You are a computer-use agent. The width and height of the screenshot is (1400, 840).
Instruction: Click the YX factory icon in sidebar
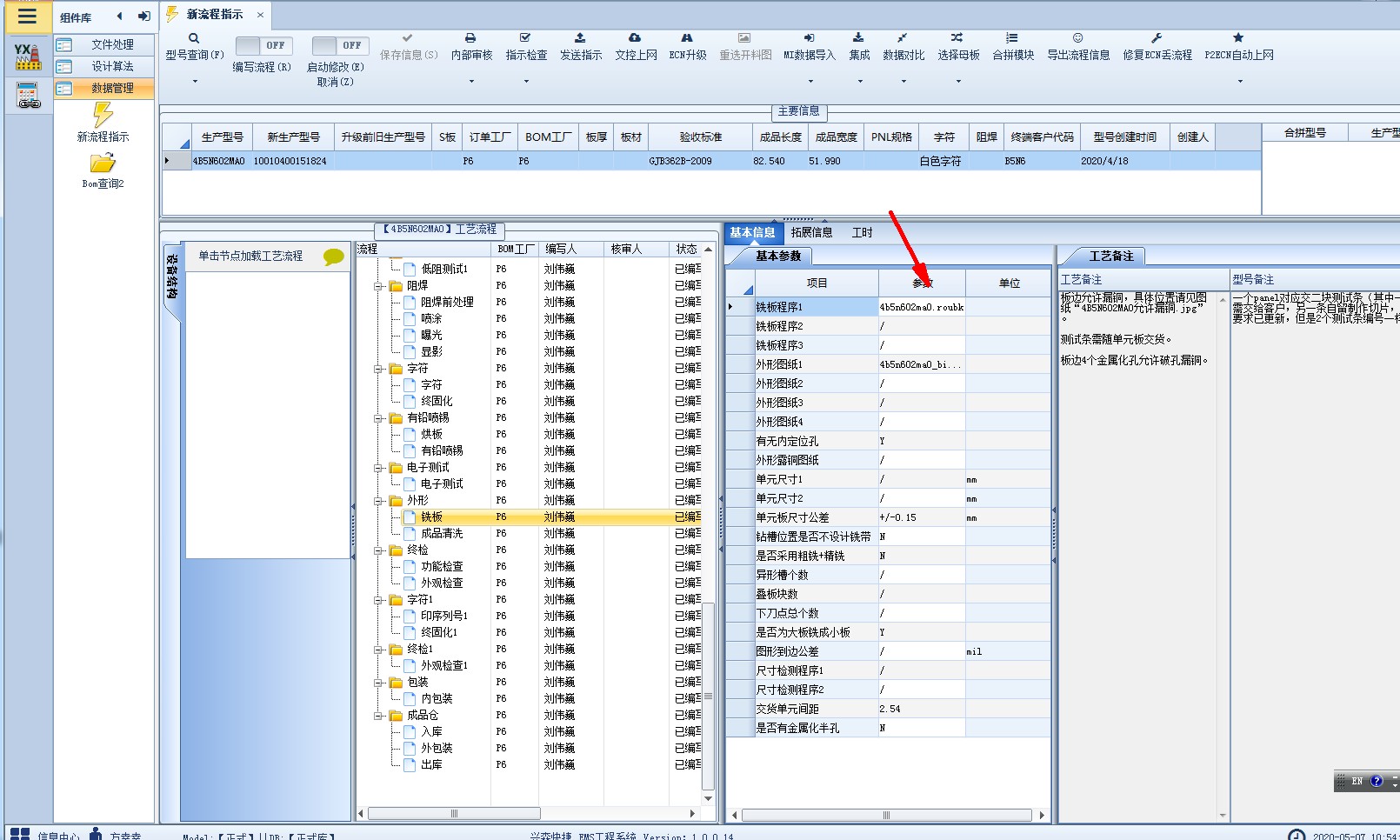(x=28, y=57)
